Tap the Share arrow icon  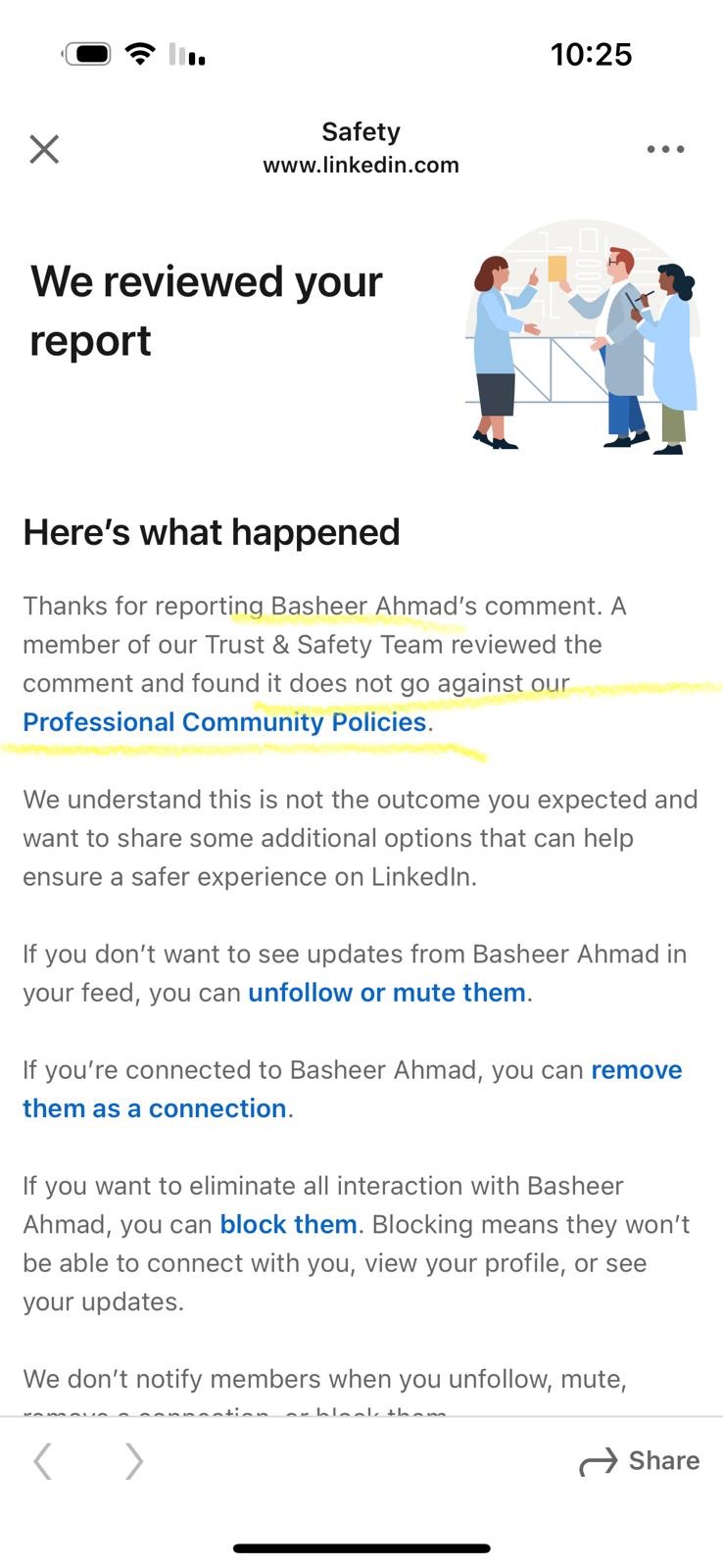[x=598, y=1462]
